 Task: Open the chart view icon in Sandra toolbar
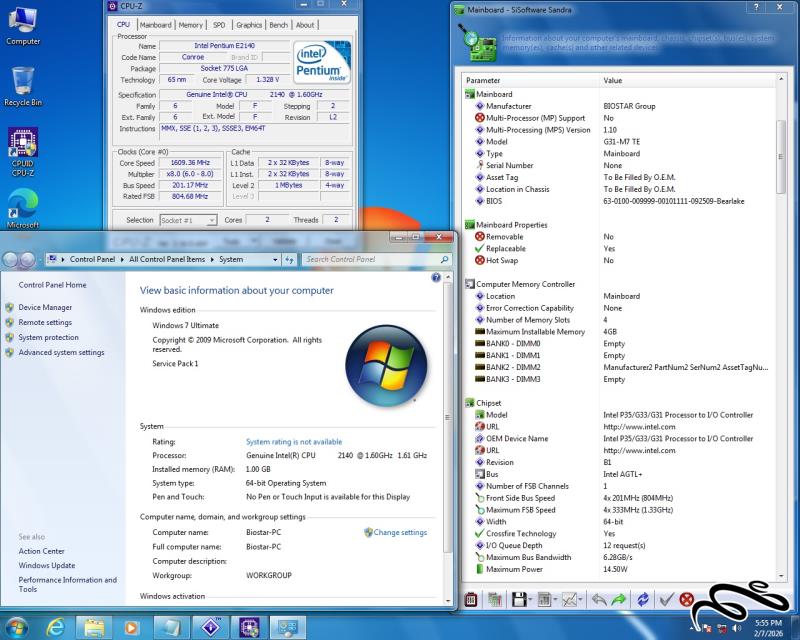571,599
